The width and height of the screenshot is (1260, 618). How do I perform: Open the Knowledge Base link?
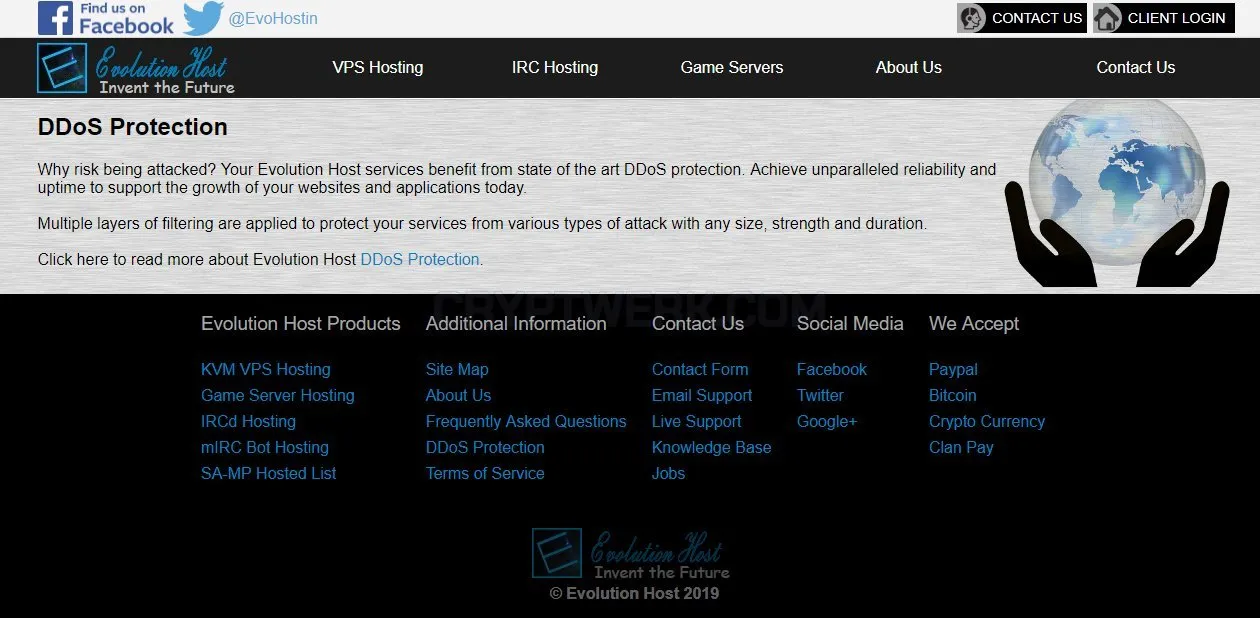point(712,447)
